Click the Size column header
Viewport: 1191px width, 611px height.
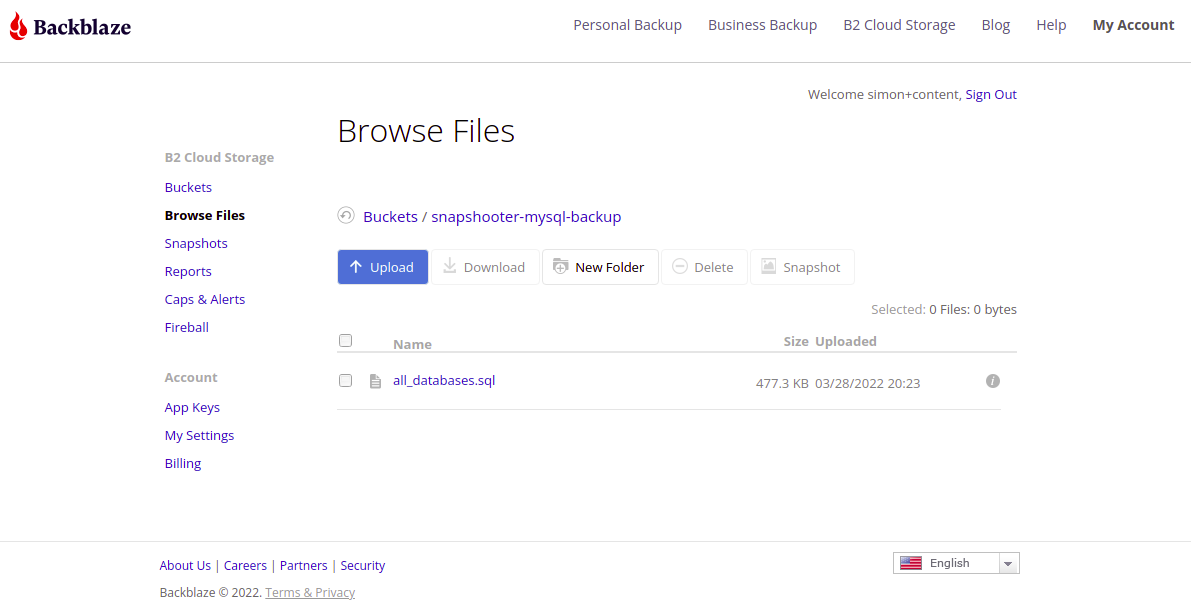796,341
